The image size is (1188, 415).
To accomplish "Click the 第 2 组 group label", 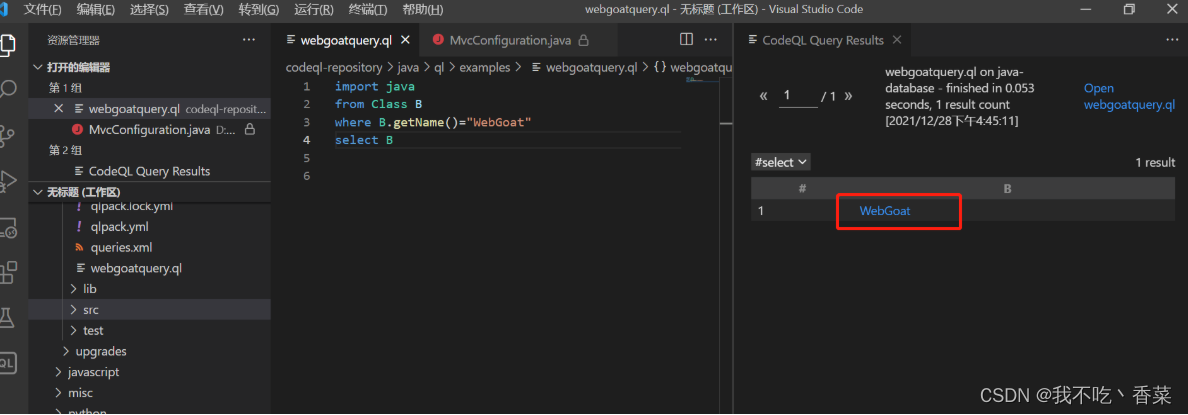I will [x=65, y=151].
